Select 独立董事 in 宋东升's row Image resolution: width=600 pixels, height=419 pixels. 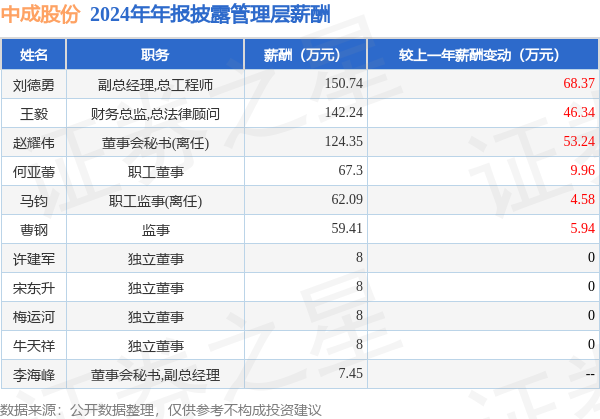[x=156, y=289]
